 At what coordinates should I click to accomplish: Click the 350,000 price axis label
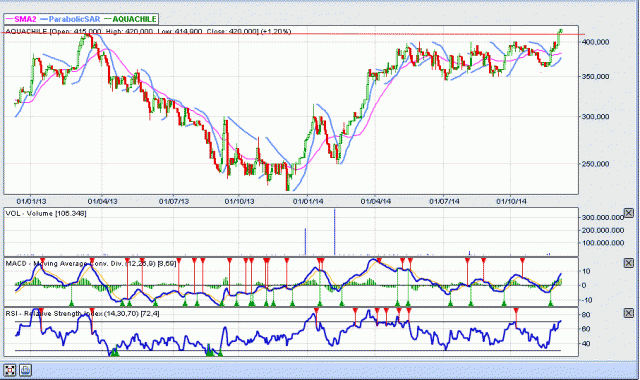[x=595, y=76]
